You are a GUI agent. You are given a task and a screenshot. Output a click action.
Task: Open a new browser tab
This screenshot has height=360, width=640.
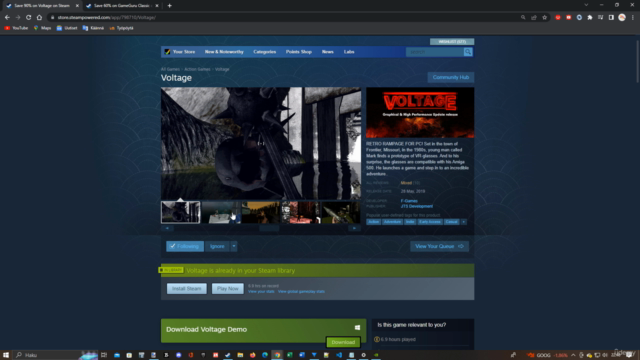tap(169, 6)
